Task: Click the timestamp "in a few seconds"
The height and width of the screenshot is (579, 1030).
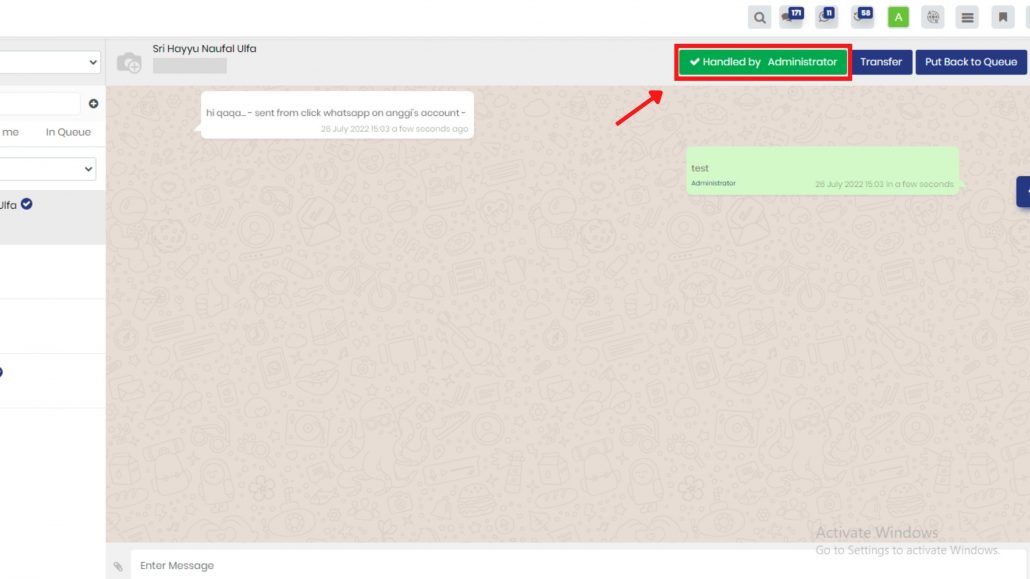Action: click(920, 184)
